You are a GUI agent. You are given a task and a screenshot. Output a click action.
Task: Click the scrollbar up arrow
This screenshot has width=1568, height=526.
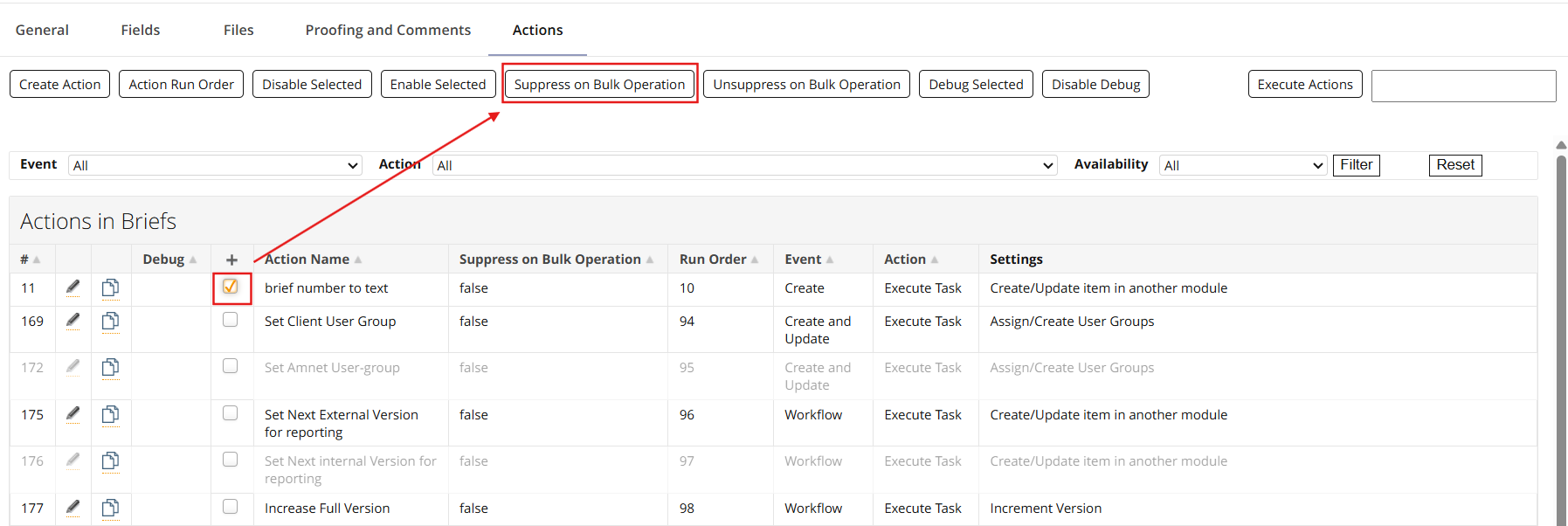coord(1561,145)
